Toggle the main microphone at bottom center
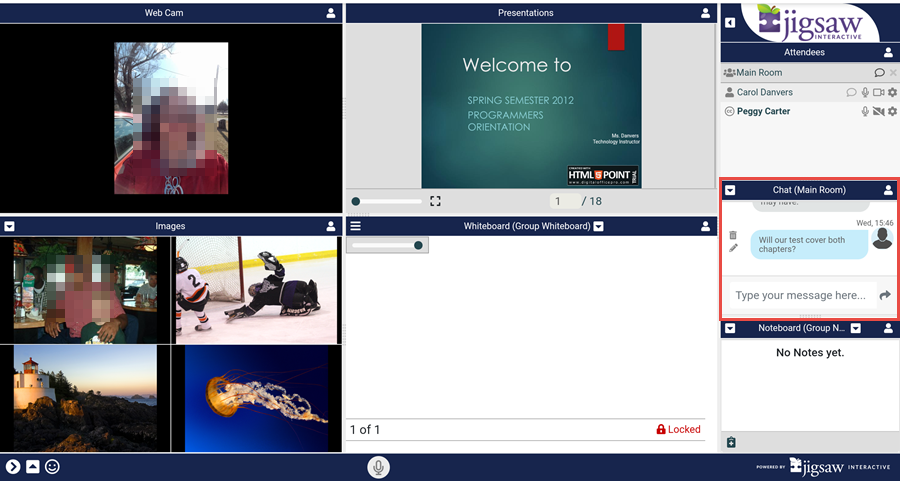The height and width of the screenshot is (481, 900). pos(378,467)
